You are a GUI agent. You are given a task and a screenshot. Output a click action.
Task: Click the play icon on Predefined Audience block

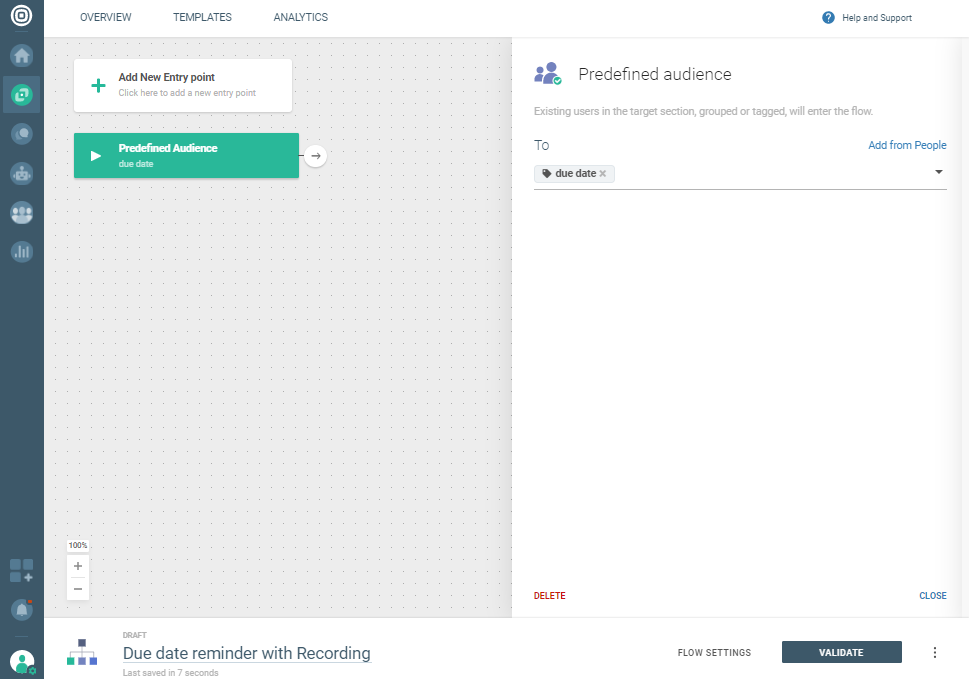(x=96, y=156)
